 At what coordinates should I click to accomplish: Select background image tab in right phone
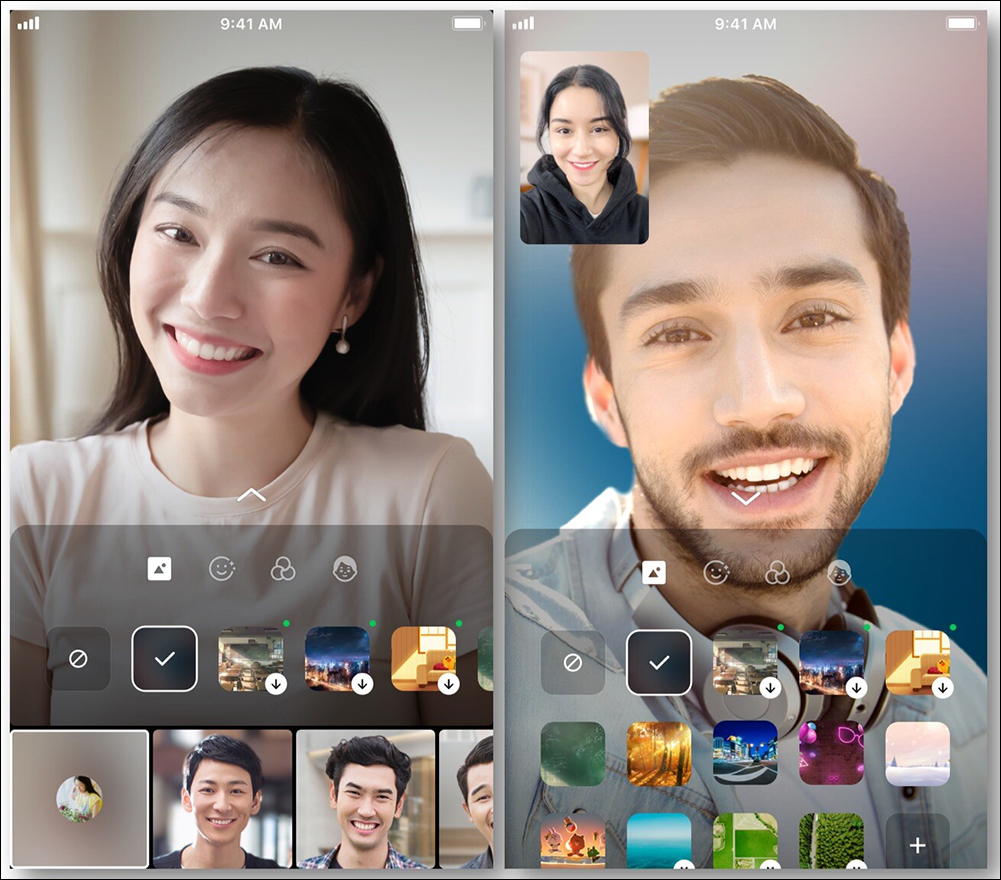pos(654,573)
